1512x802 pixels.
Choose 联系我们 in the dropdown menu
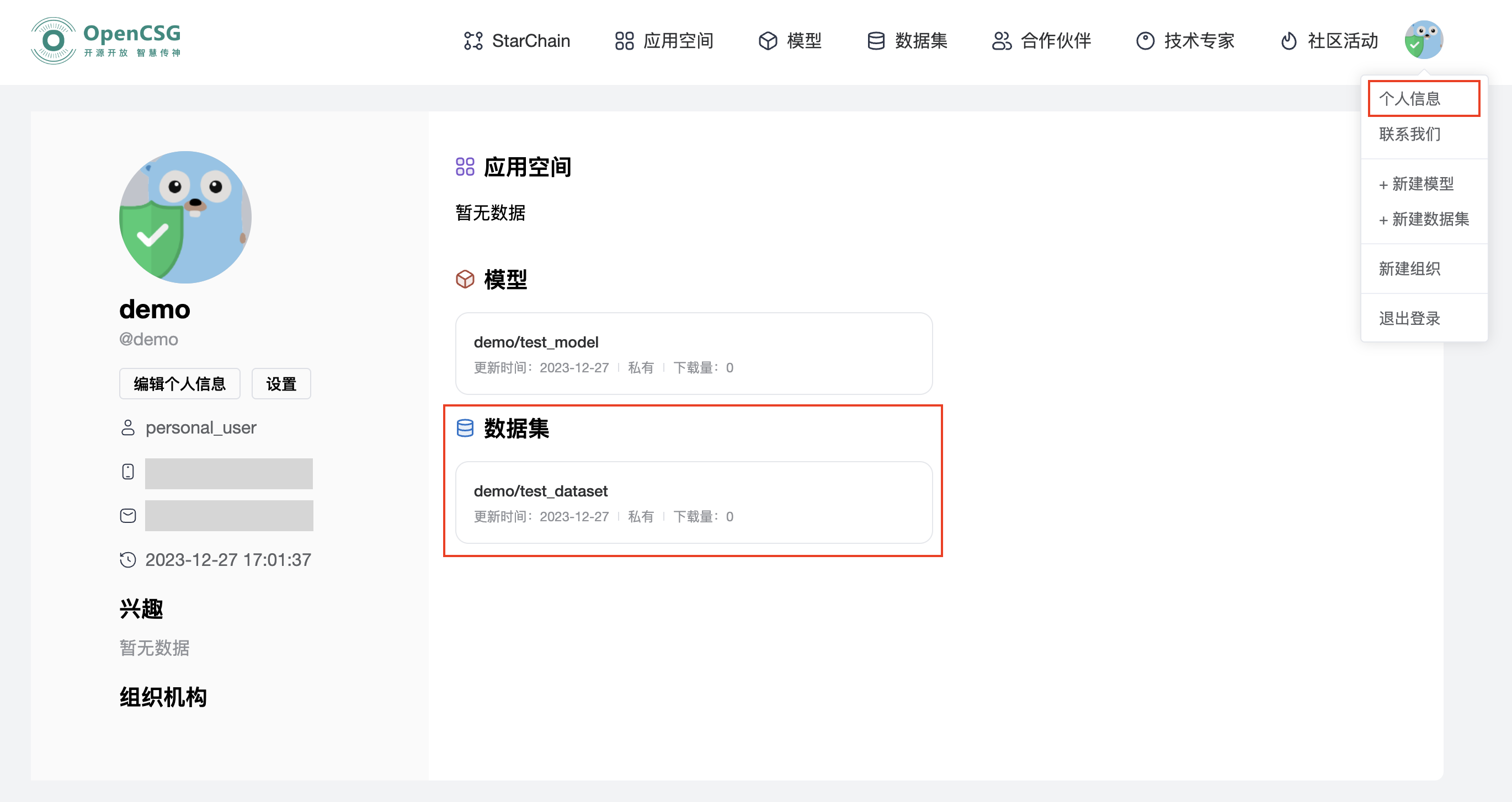pyautogui.click(x=1409, y=135)
